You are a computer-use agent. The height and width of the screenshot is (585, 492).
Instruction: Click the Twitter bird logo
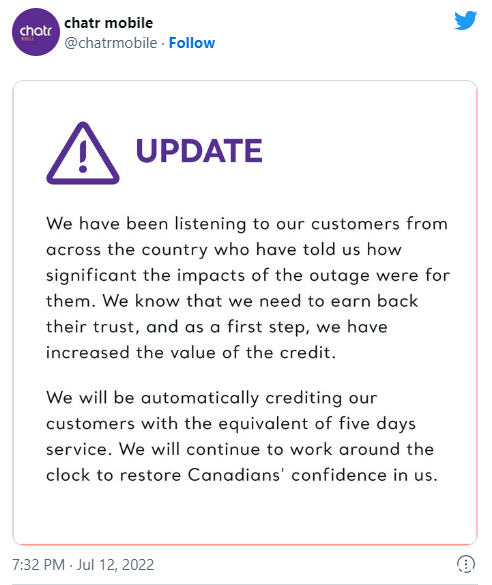[x=466, y=21]
